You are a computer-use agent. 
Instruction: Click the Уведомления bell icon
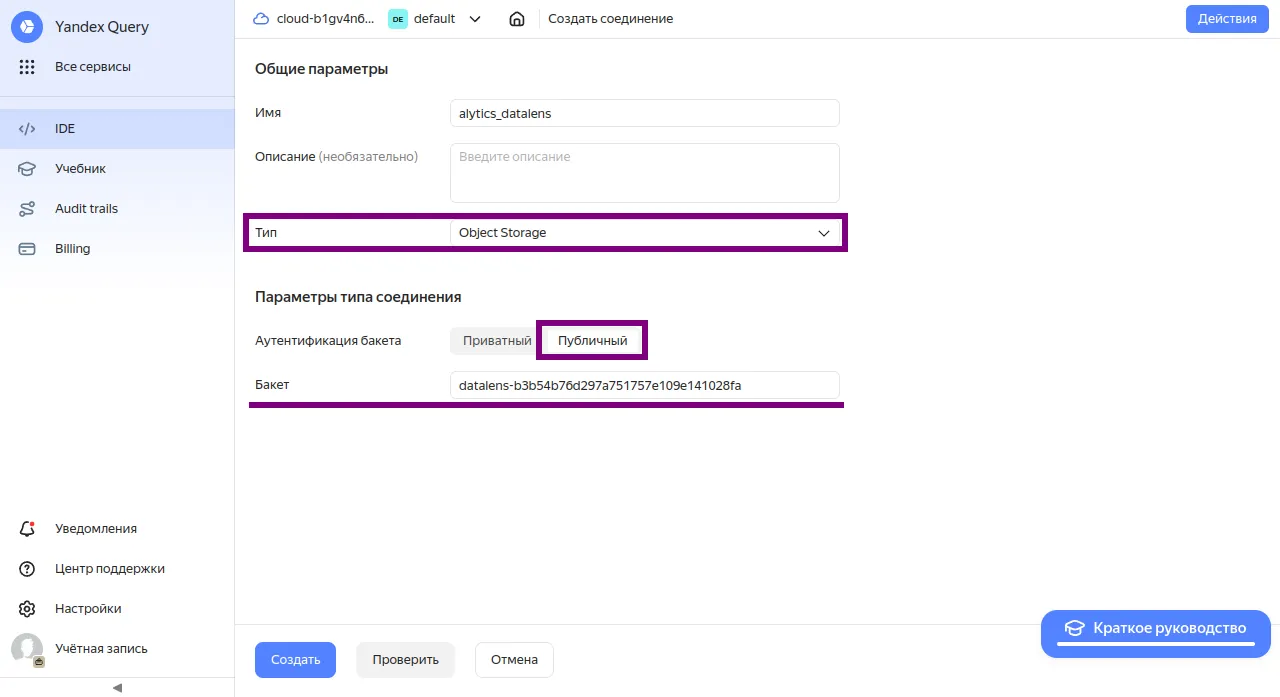(27, 529)
